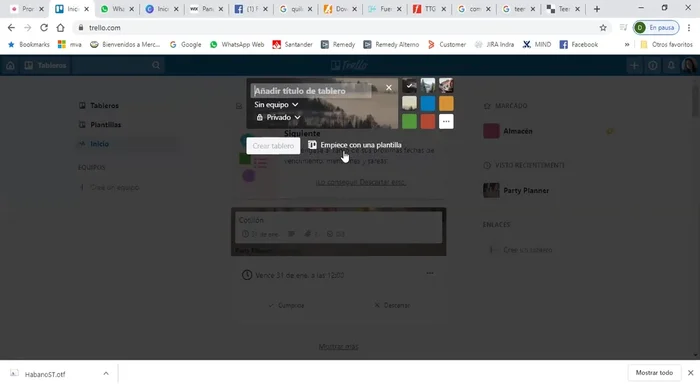Image resolution: width=700 pixels, height=386 pixels.
Task: Open the Santander bookmark
Action: pyautogui.click(x=292, y=45)
